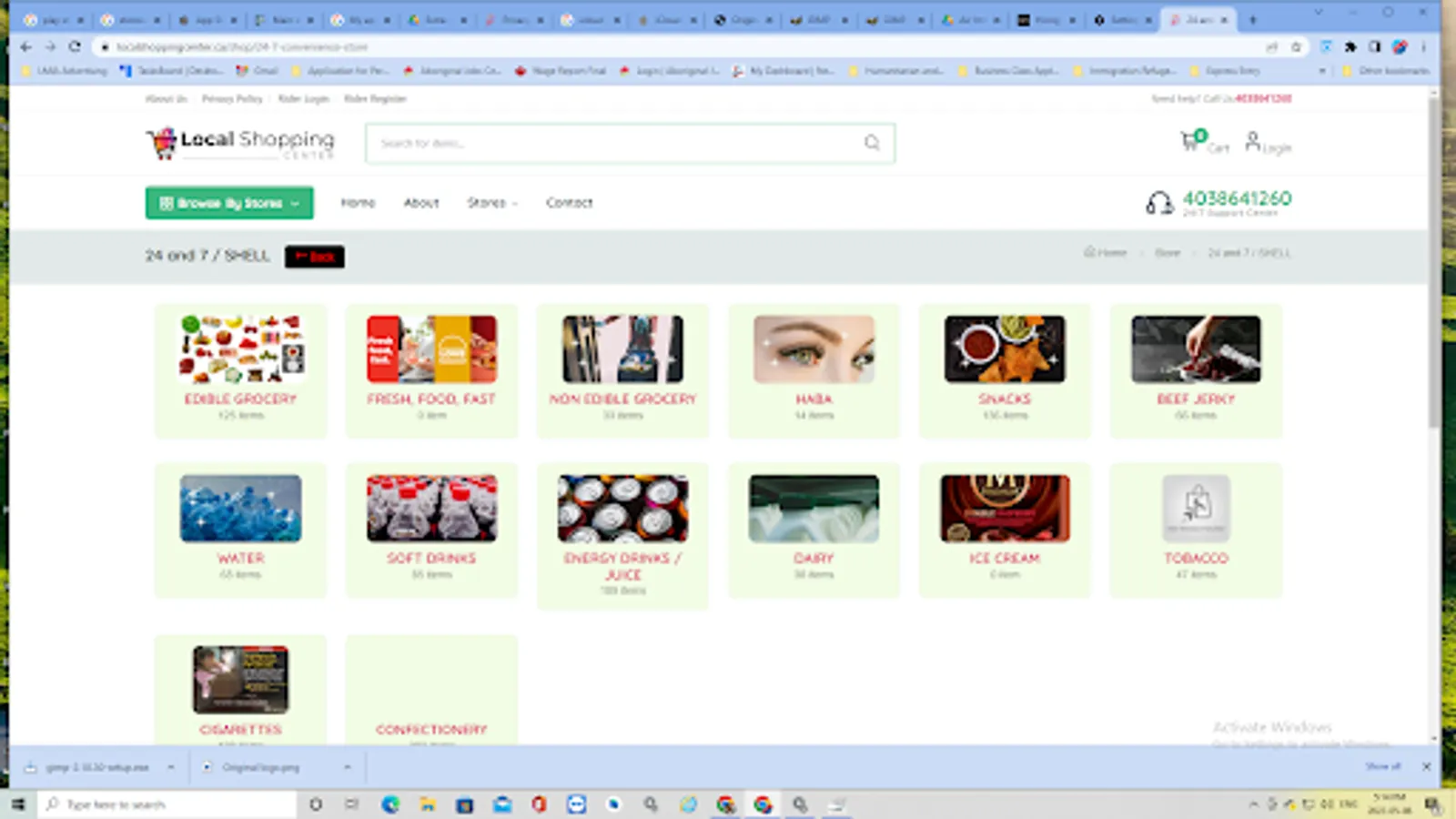Viewport: 1456px width, 819px height.
Task: Open the Microsoft Store taskbar icon
Action: [x=465, y=804]
